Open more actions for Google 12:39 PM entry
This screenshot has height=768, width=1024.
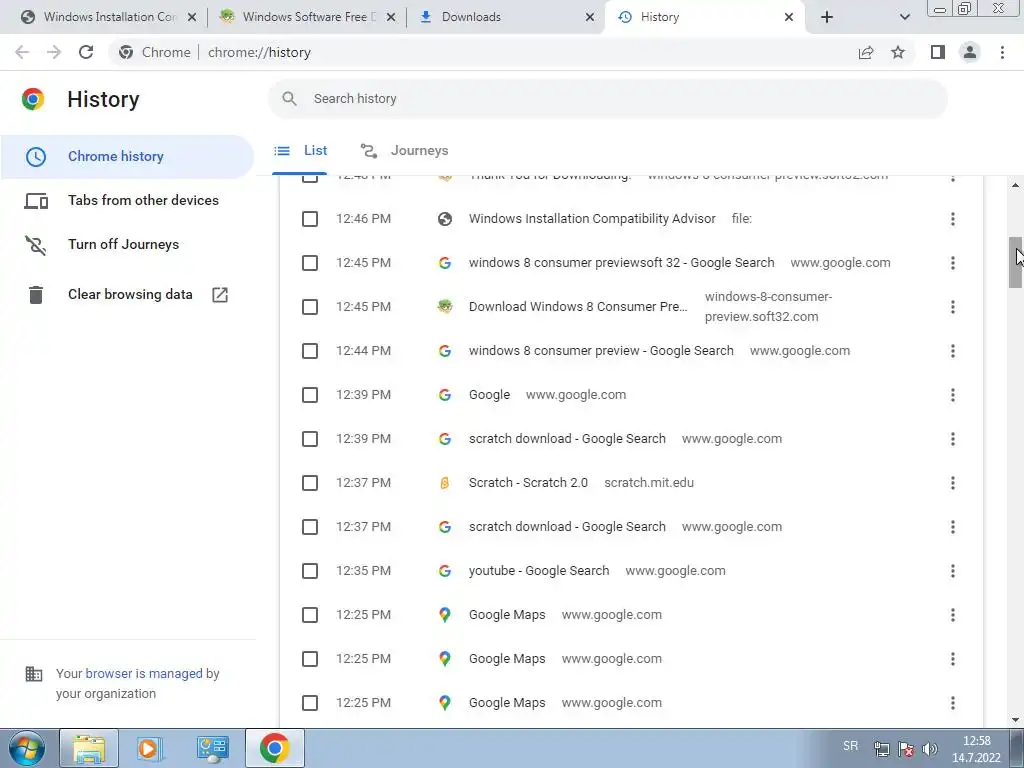coord(953,395)
